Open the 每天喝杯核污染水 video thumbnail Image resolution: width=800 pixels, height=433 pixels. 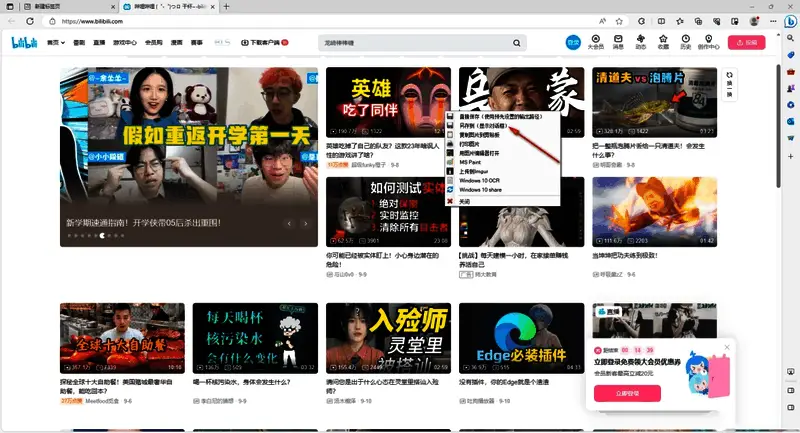[x=255, y=338]
